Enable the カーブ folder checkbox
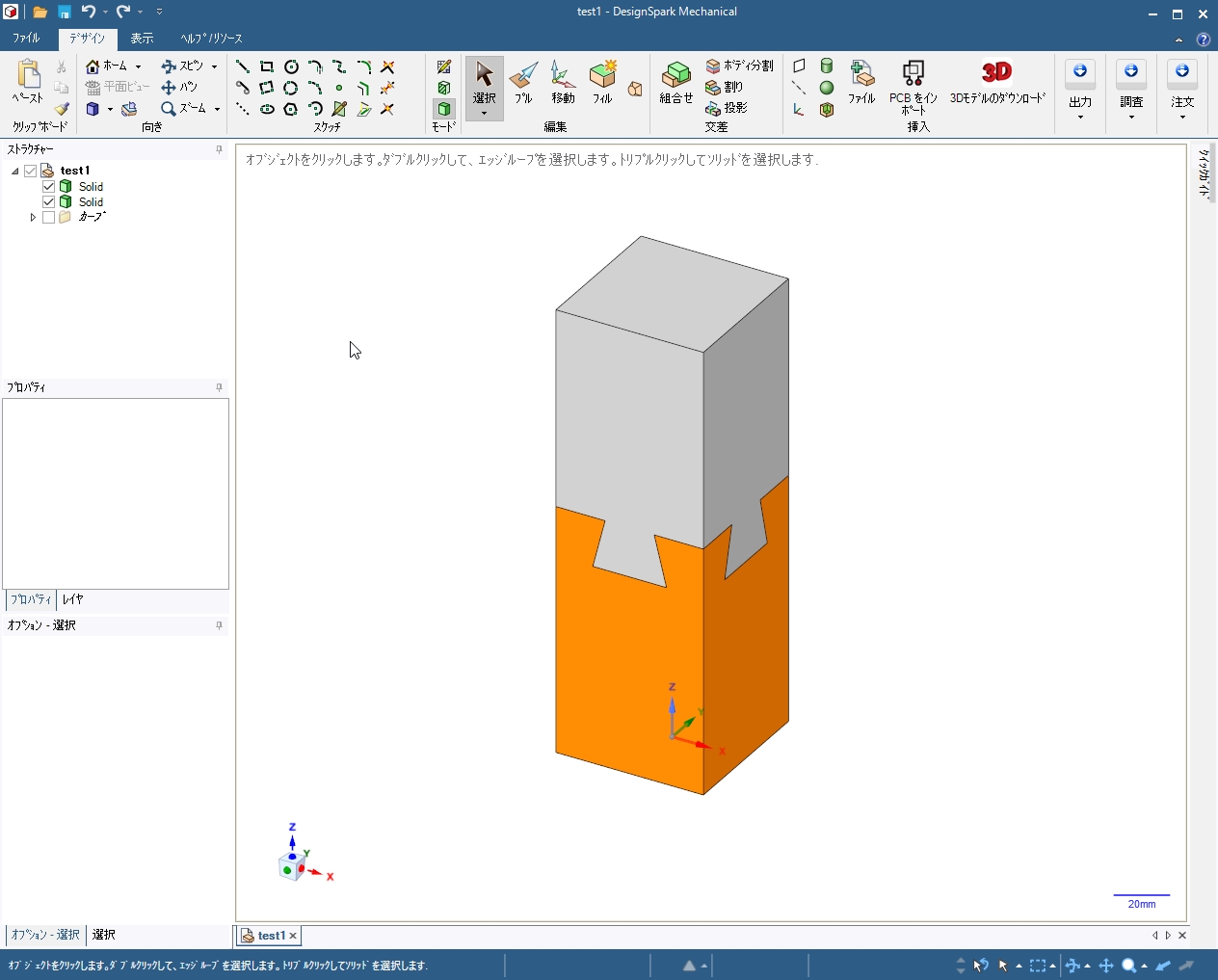This screenshot has height=980, width=1218. (49, 218)
